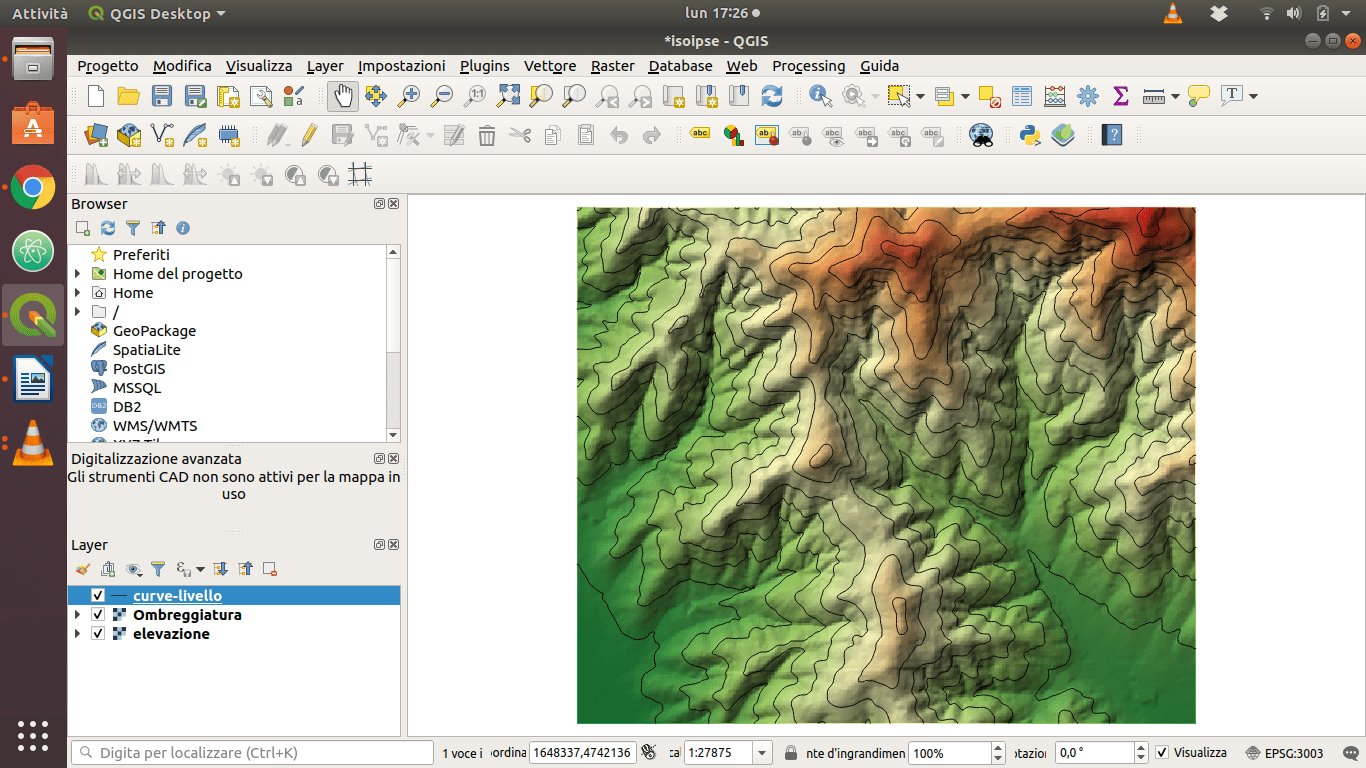The width and height of the screenshot is (1366, 768).
Task: Create a new Shapefile layer
Action: pos(162,135)
